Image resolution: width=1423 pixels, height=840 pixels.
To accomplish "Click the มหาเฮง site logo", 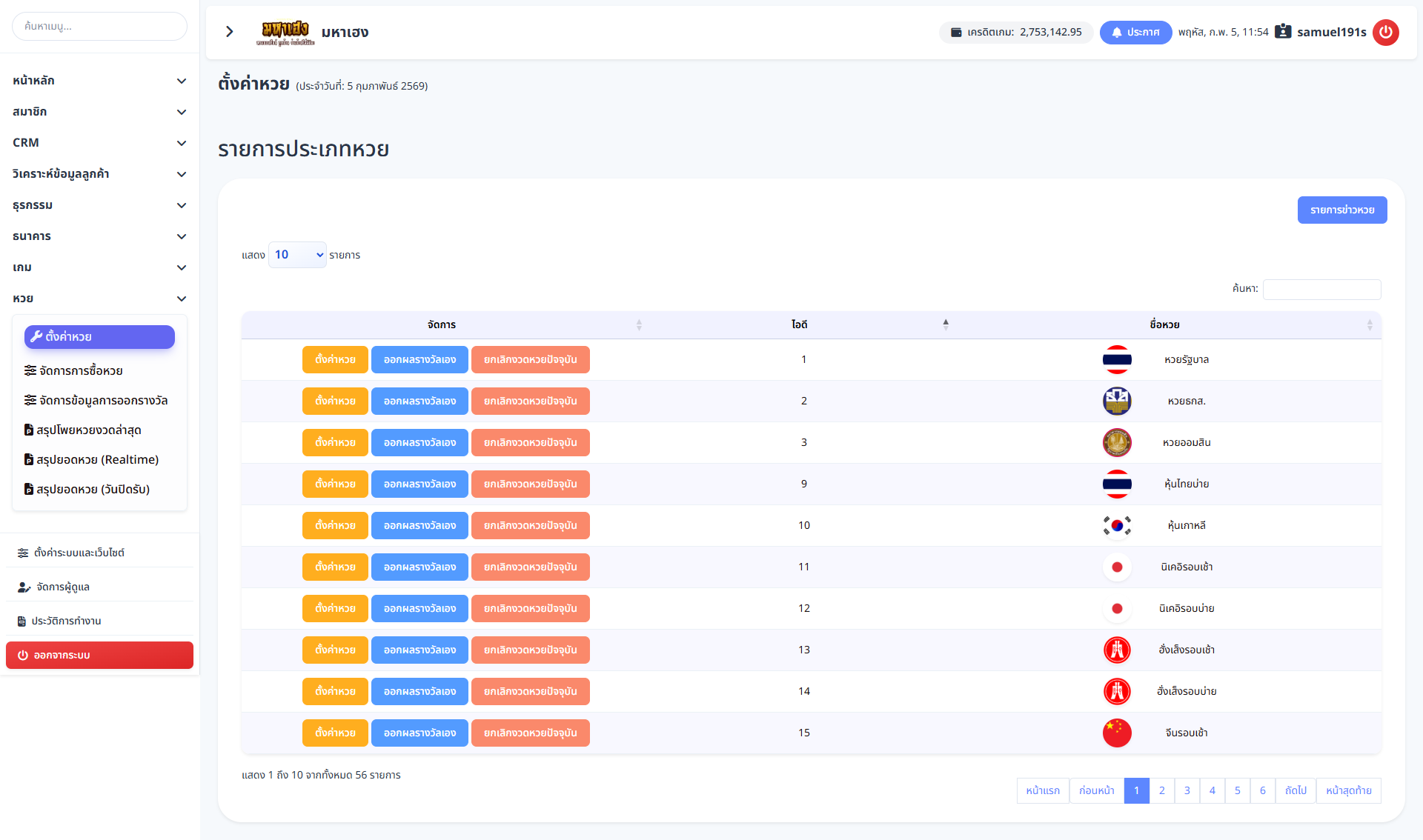I will [285, 32].
